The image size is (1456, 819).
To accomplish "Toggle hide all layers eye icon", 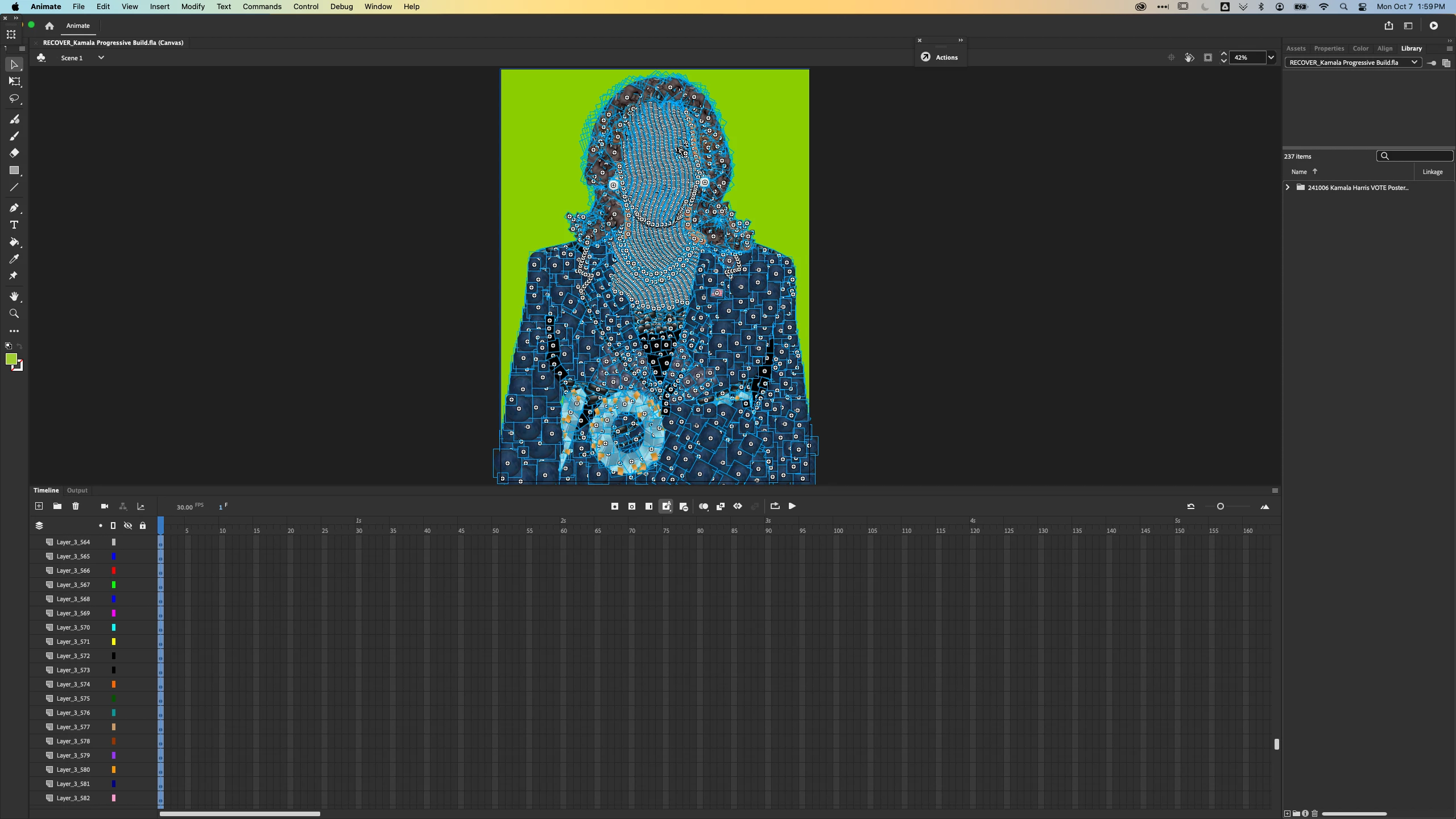I will coord(128,526).
